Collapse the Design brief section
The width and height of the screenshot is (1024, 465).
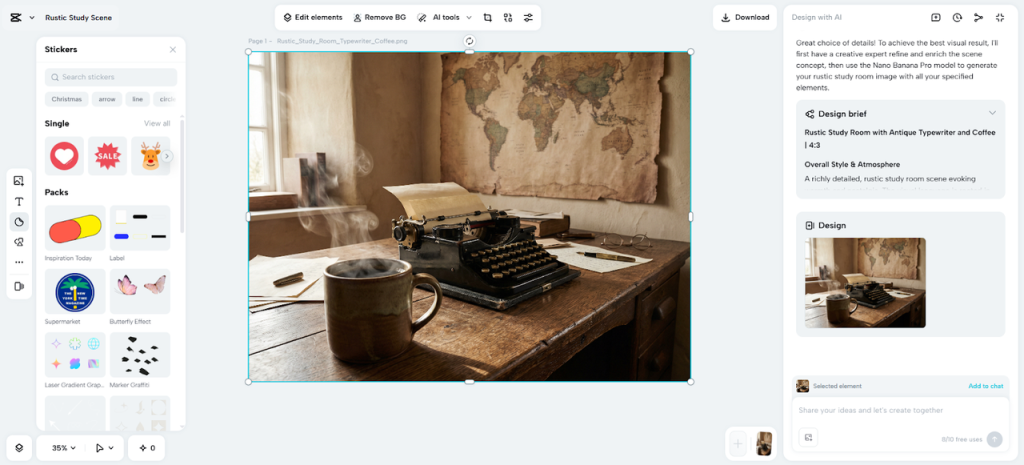992,113
